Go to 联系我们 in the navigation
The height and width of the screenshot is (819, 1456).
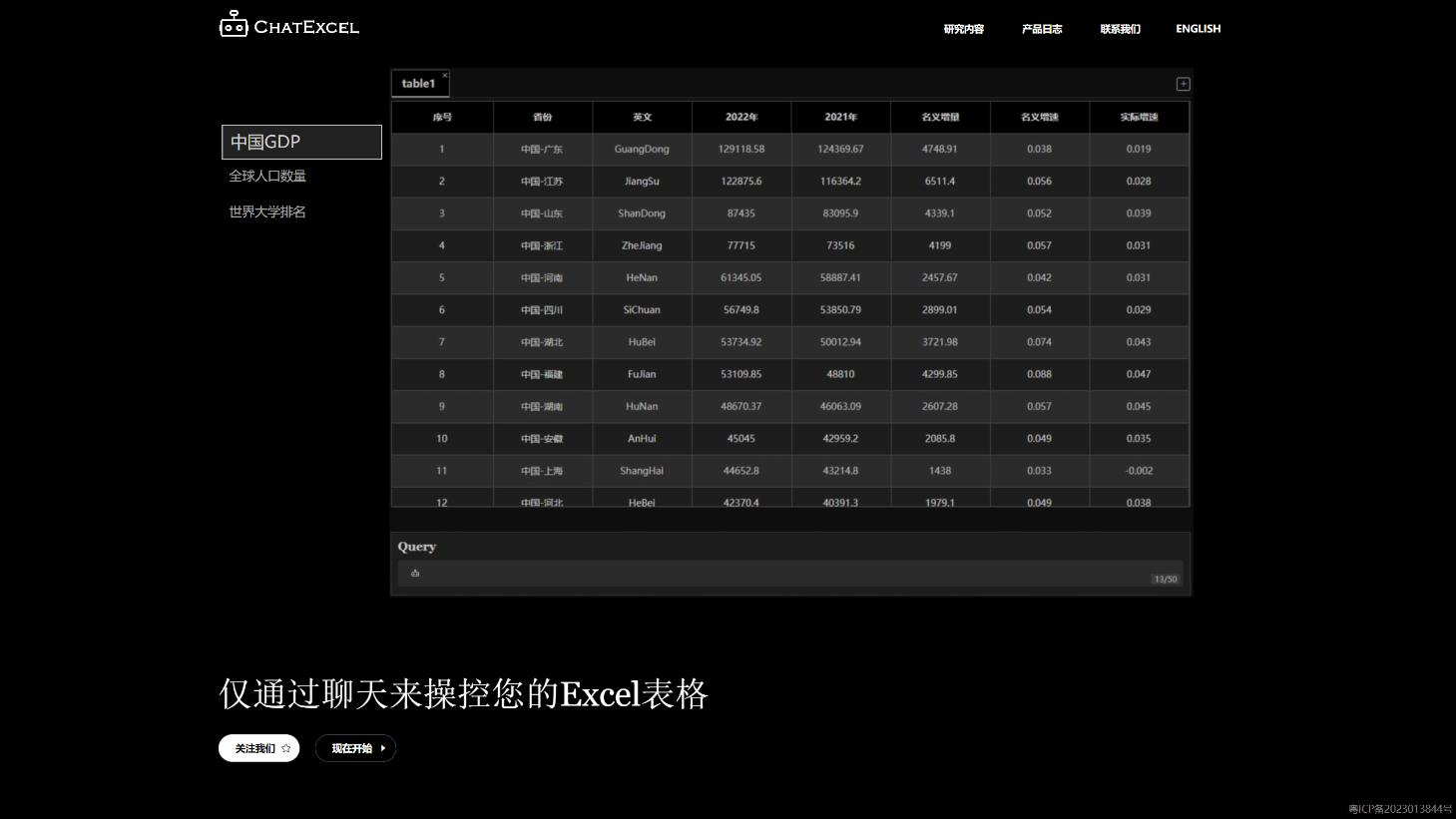[x=1120, y=29]
